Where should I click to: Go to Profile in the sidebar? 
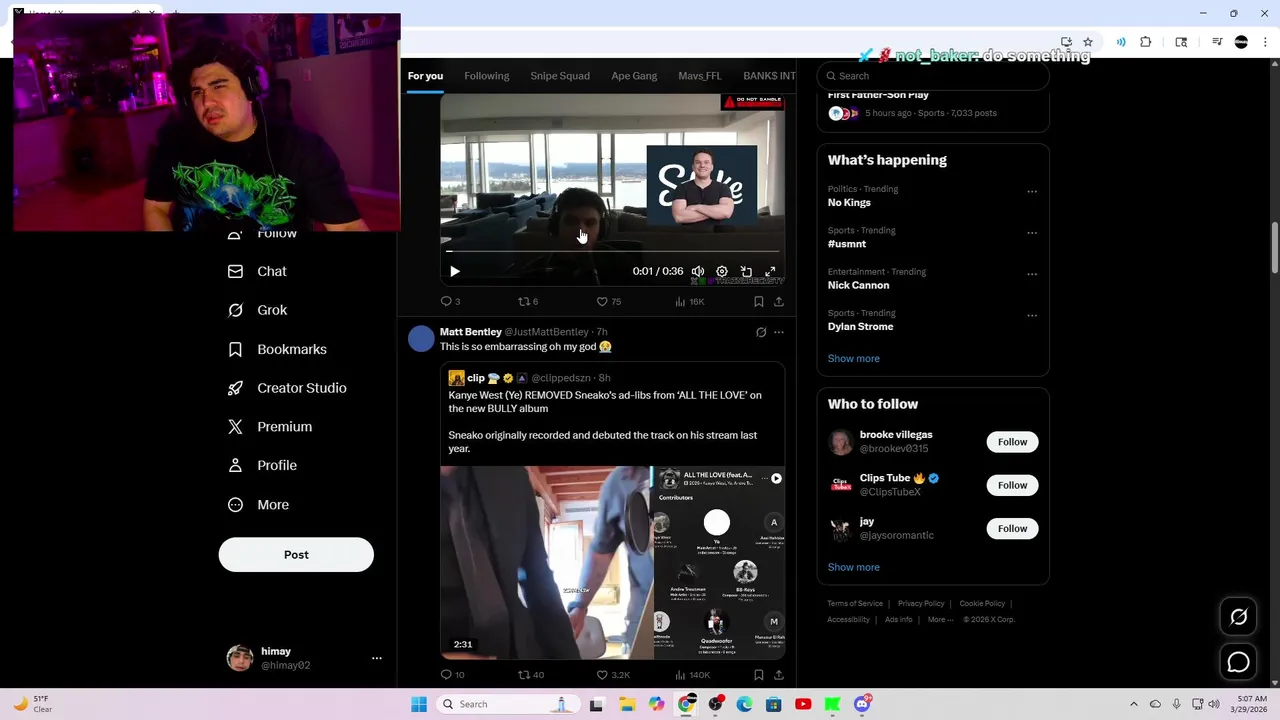coord(262,465)
